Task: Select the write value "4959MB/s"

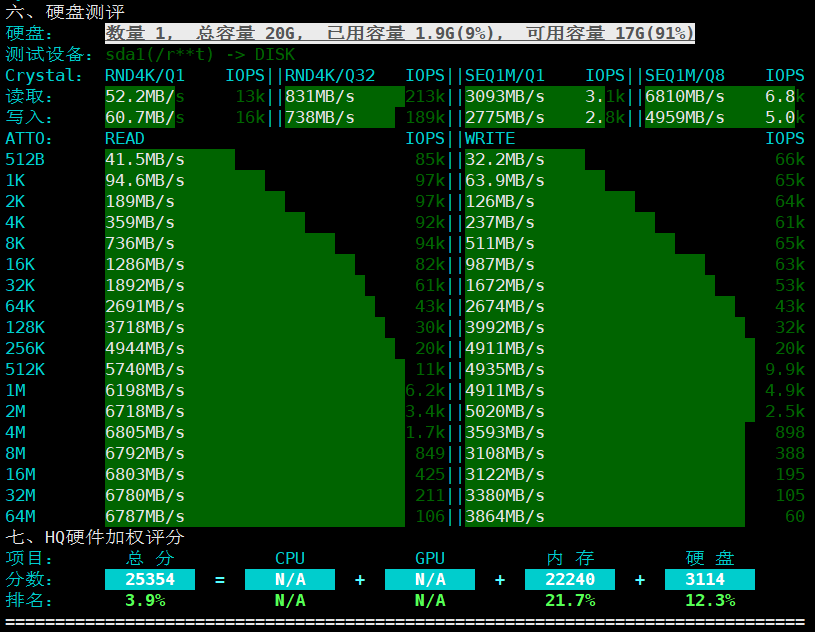Action: 685,117
